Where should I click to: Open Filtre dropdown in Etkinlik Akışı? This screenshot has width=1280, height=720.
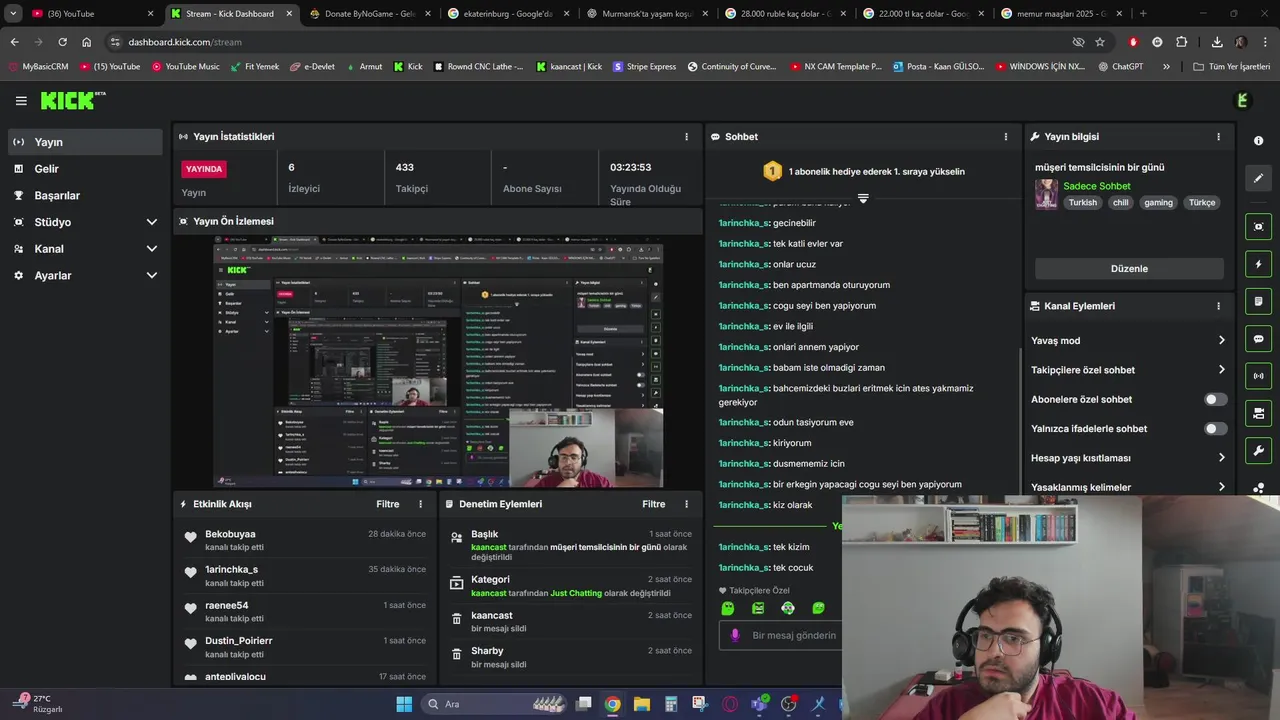click(x=387, y=504)
